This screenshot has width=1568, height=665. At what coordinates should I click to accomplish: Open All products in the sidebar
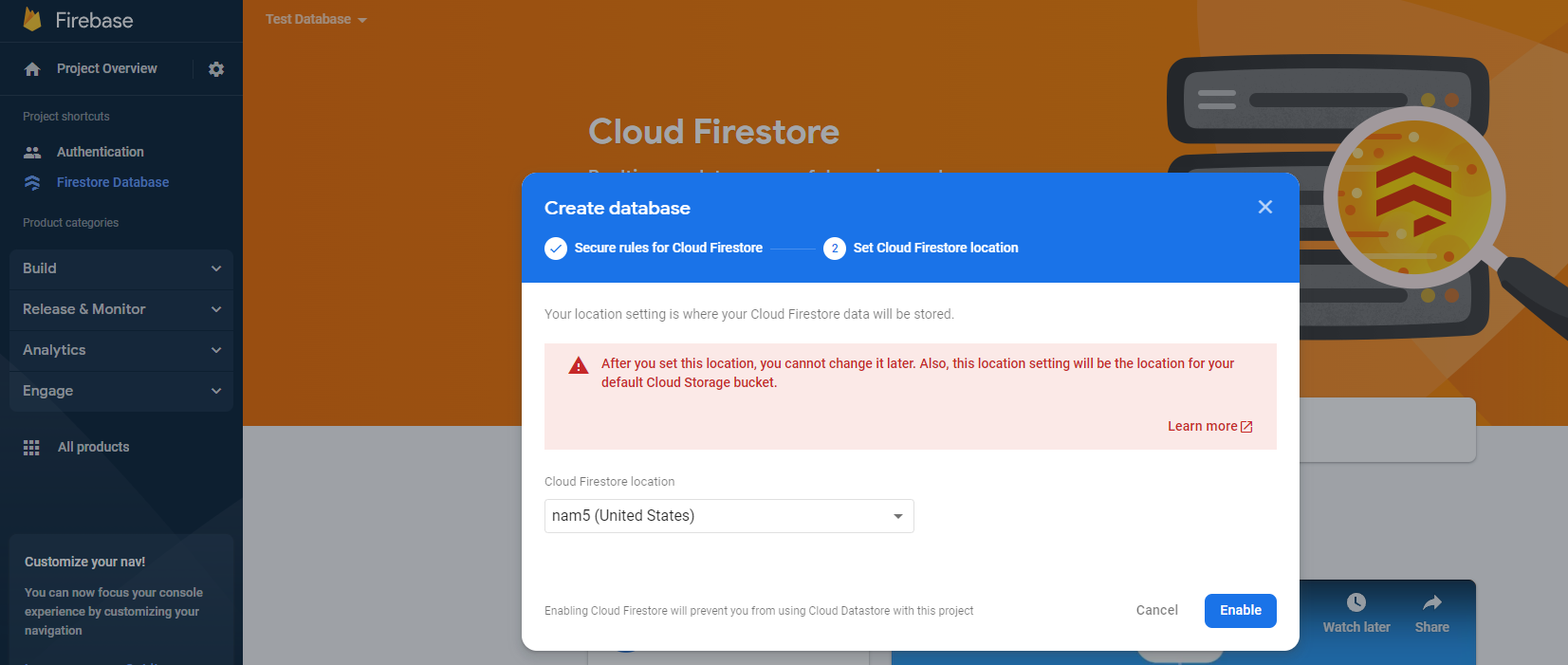coord(93,447)
